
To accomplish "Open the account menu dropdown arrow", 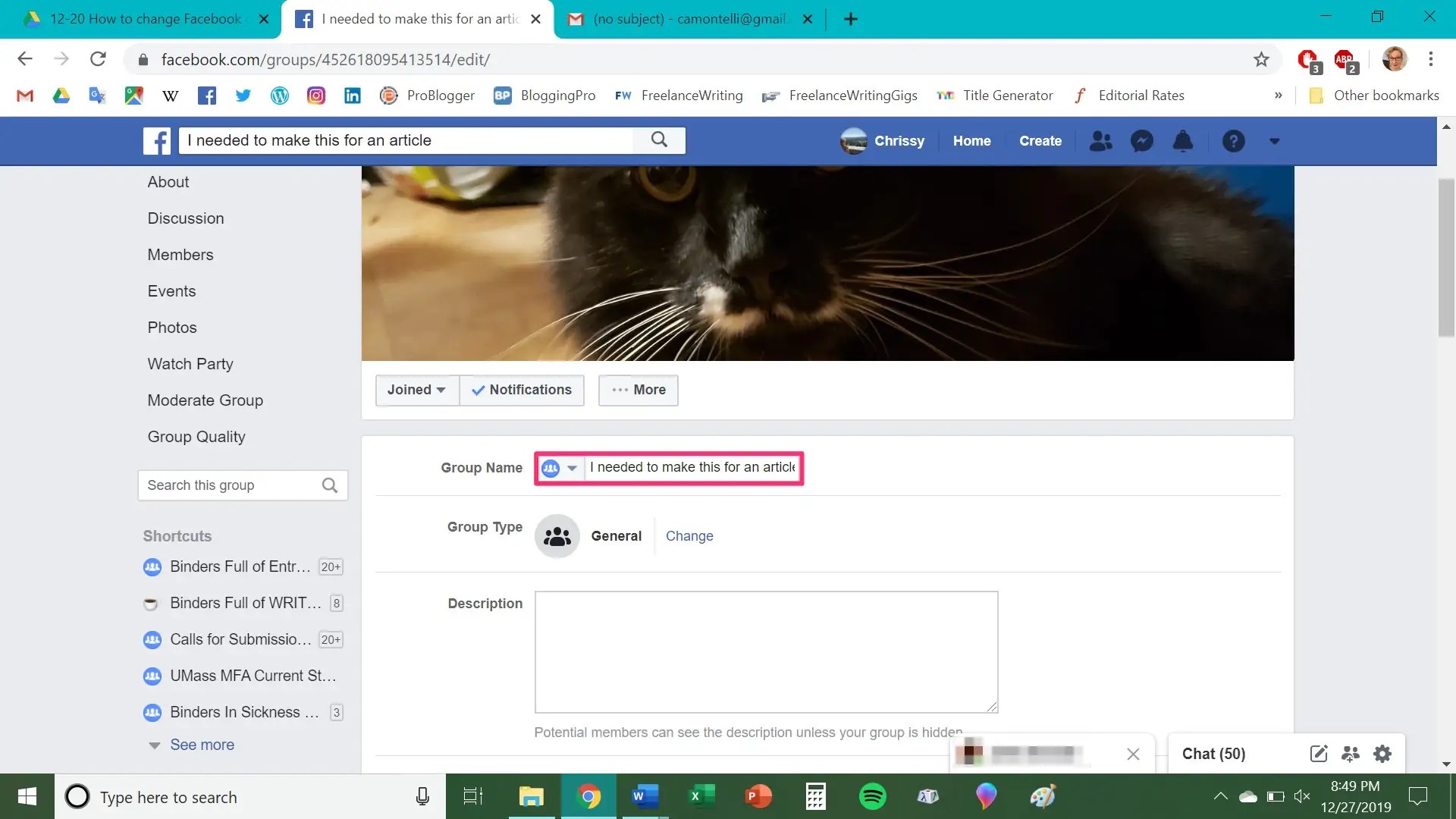I will click(x=1274, y=141).
